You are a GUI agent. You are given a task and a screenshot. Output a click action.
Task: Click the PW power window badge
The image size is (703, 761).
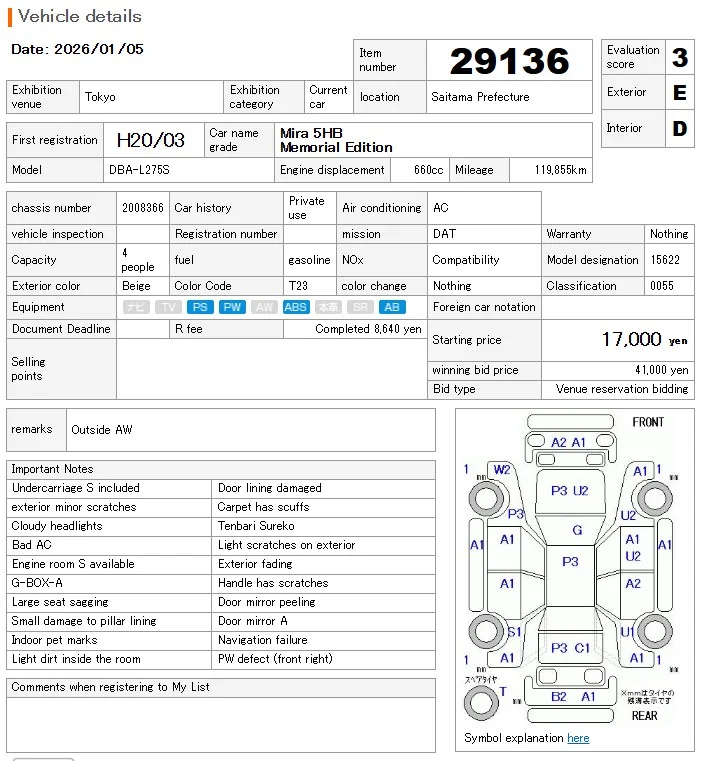232,307
